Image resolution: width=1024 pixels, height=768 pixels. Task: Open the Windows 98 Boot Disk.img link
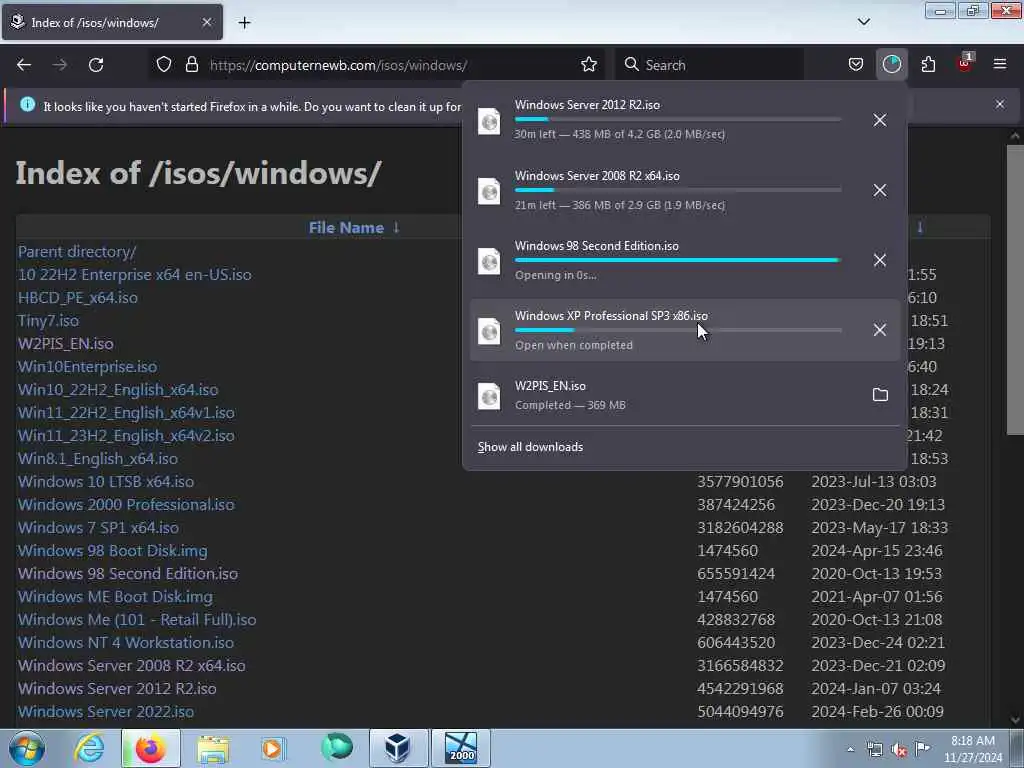(x=112, y=551)
